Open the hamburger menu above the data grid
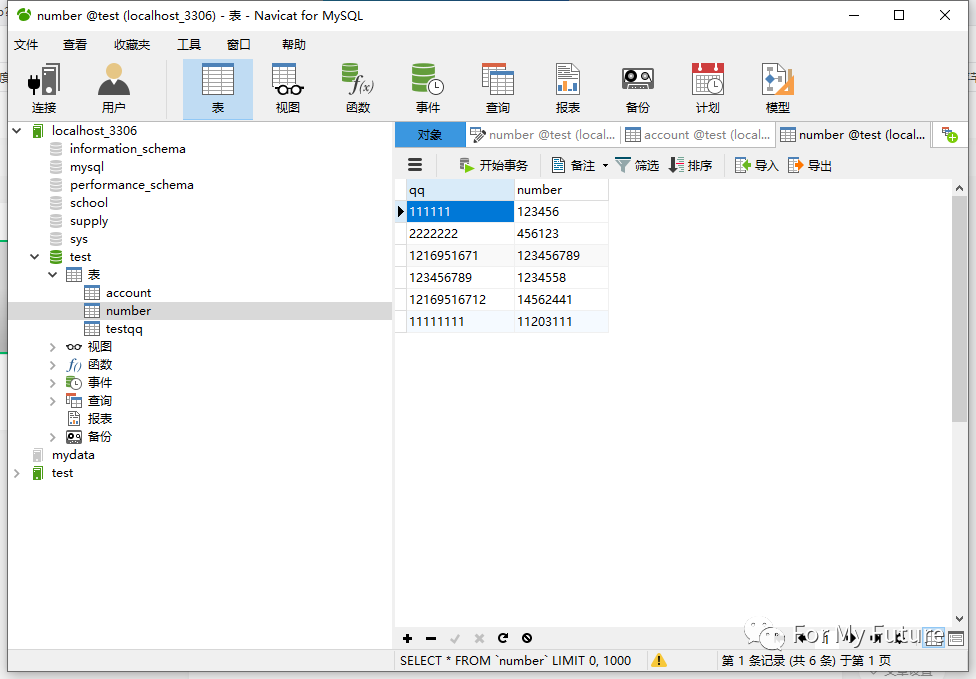Image resolution: width=976 pixels, height=679 pixels. click(x=415, y=165)
